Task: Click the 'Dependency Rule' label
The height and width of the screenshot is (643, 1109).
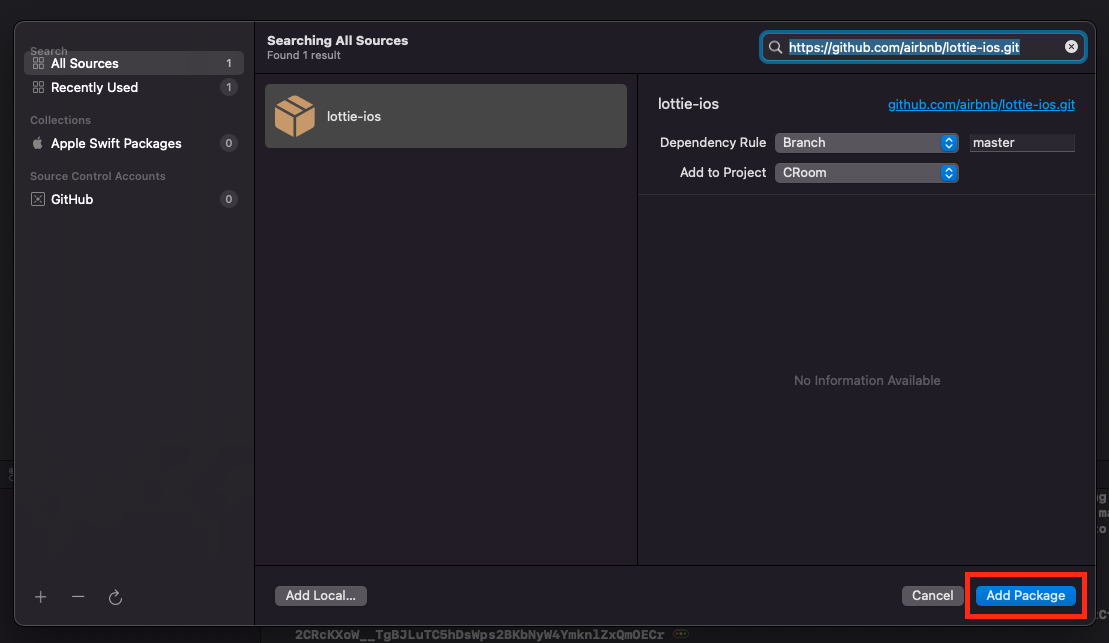Action: point(713,143)
